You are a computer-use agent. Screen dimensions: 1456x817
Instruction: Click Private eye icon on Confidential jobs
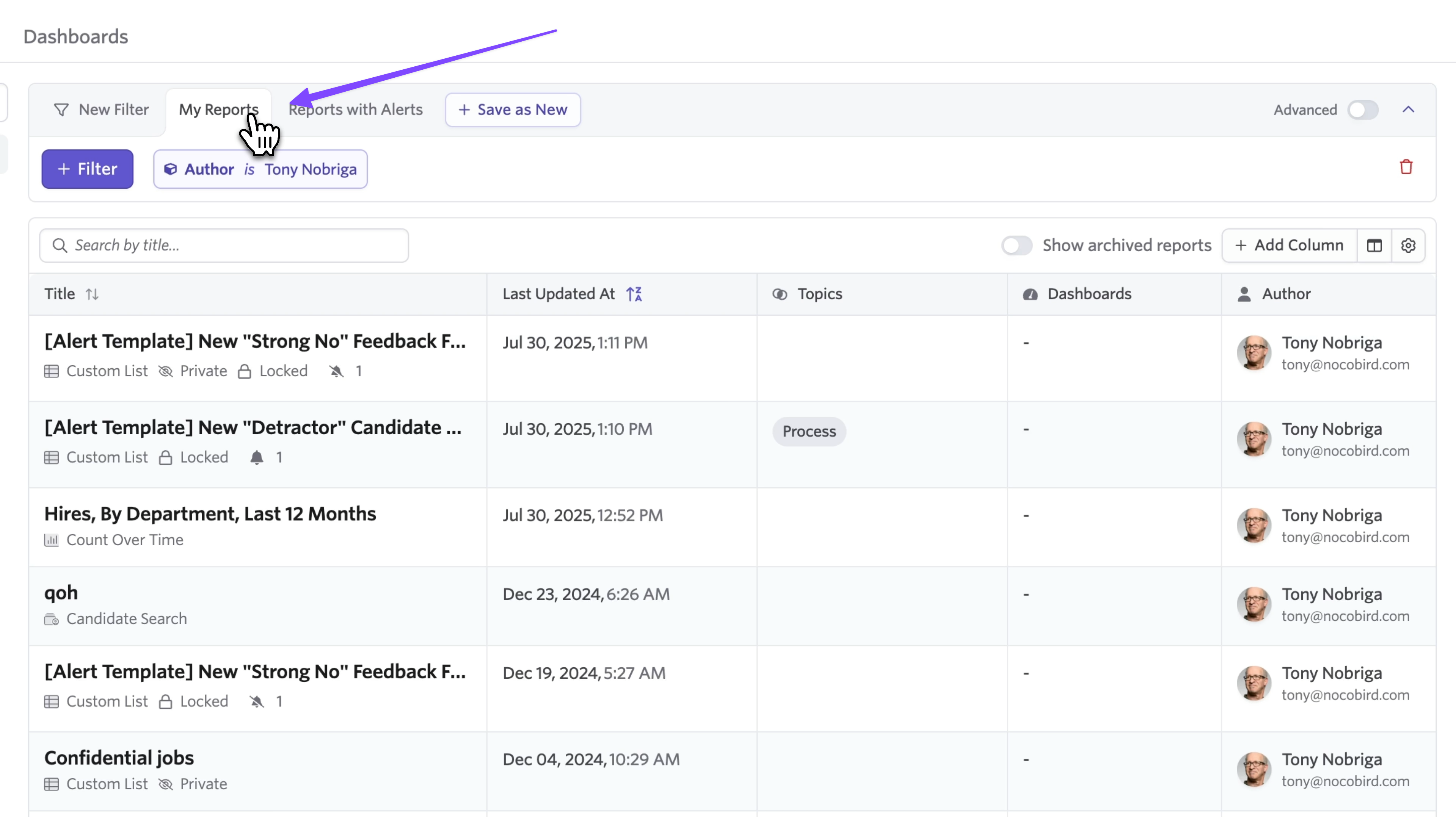tap(166, 784)
